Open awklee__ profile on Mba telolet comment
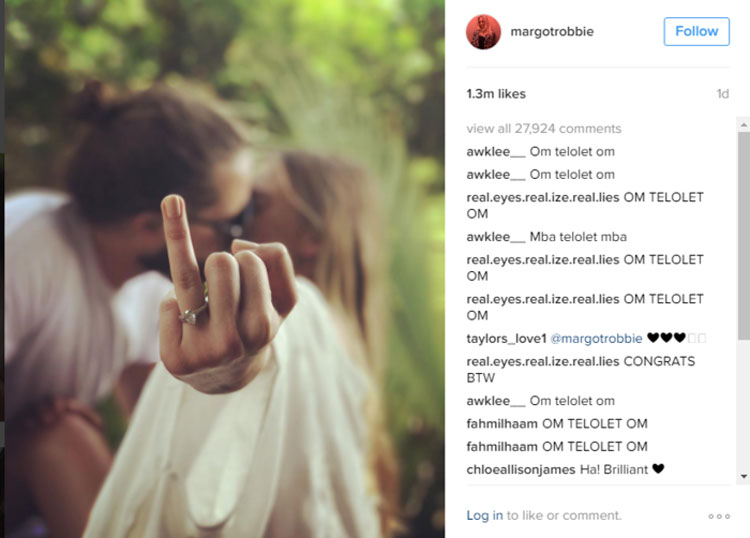 click(496, 237)
